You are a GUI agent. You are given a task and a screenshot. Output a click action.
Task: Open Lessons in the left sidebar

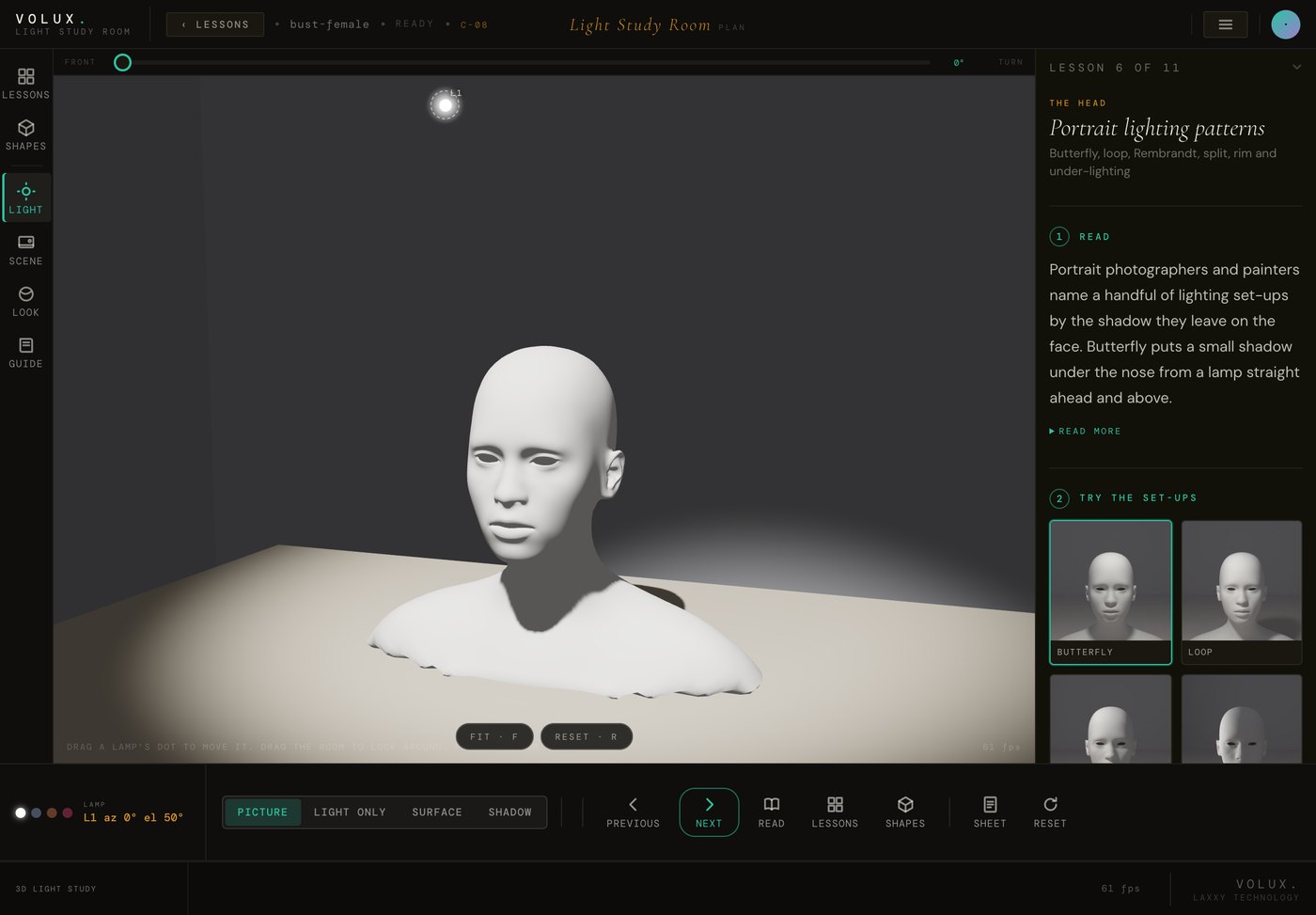pos(26,83)
